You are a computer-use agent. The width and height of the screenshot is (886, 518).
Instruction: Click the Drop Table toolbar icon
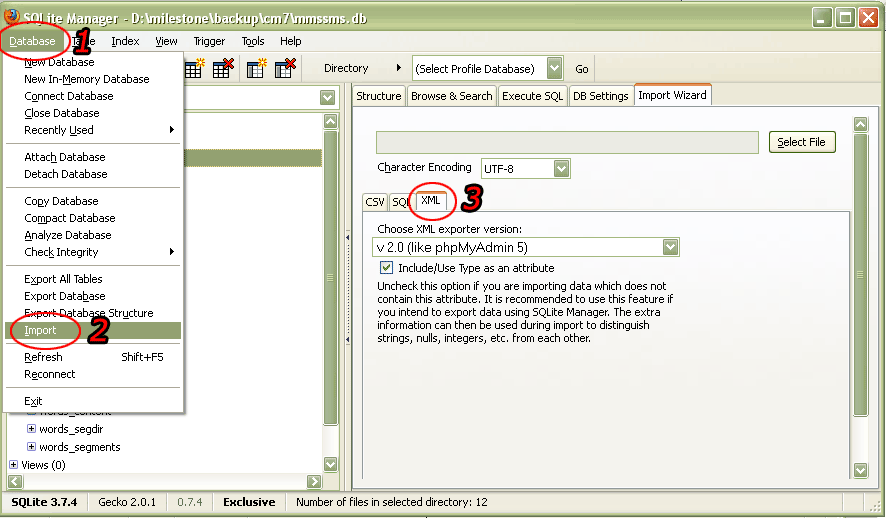223,68
